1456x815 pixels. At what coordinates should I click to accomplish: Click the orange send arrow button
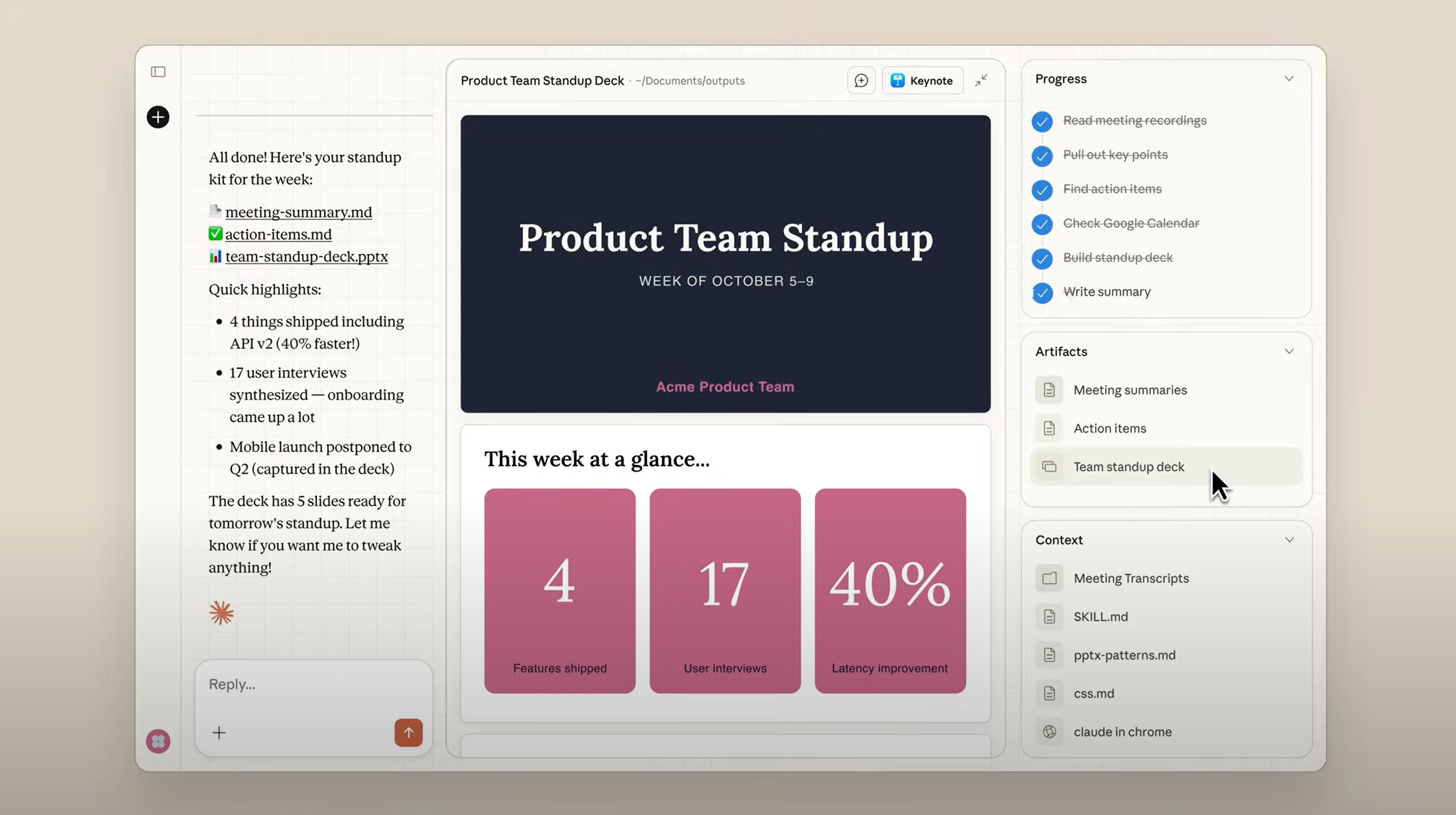pos(408,732)
